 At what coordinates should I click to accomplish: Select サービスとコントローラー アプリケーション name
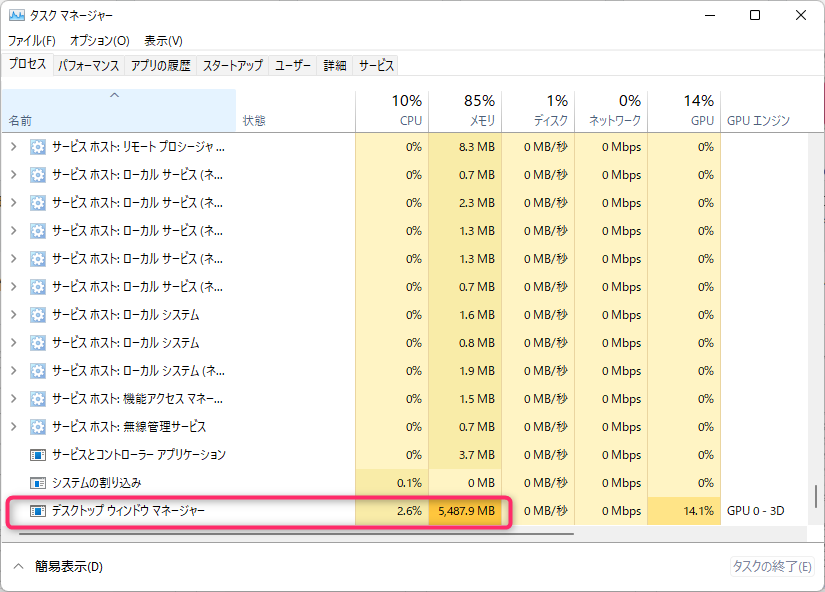tap(139, 455)
